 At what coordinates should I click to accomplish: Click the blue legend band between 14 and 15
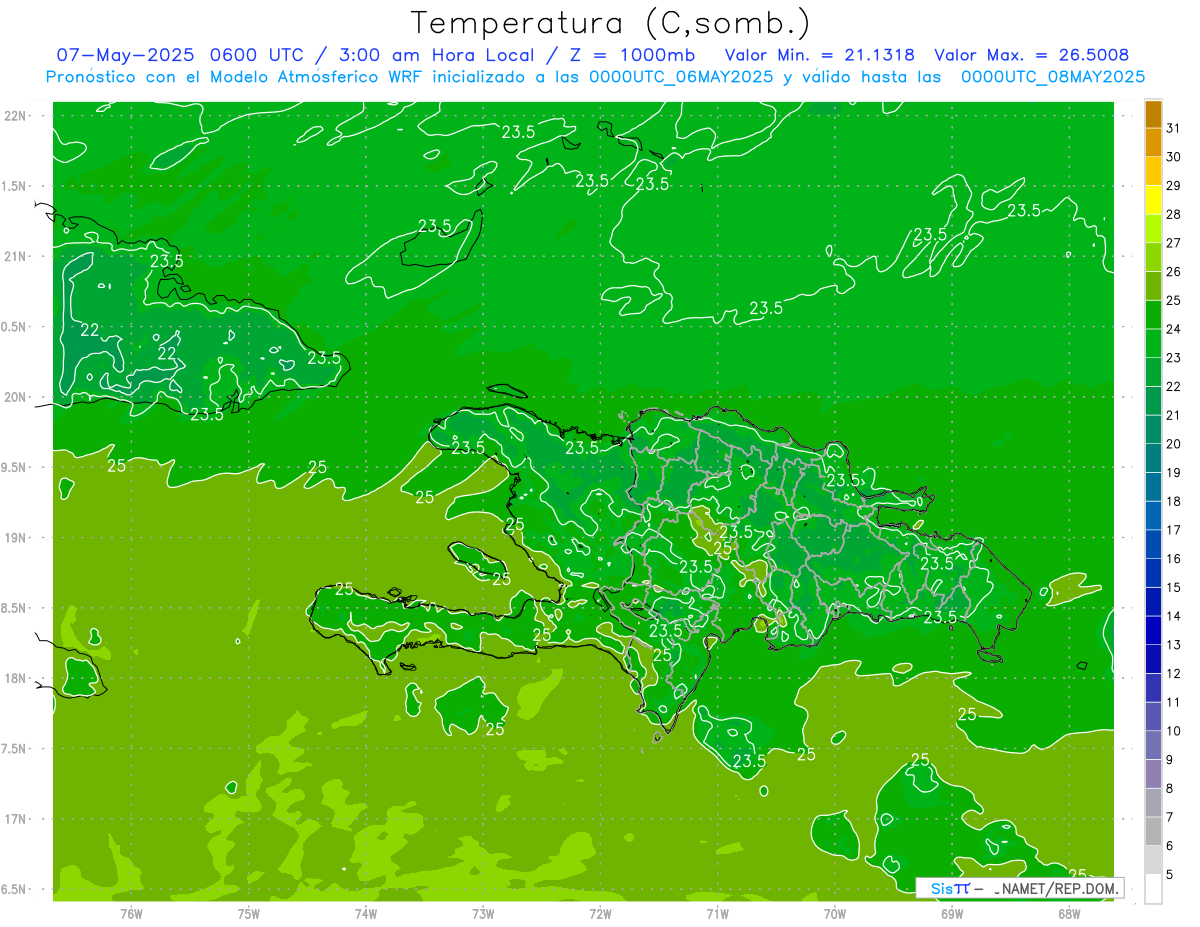(1153, 602)
